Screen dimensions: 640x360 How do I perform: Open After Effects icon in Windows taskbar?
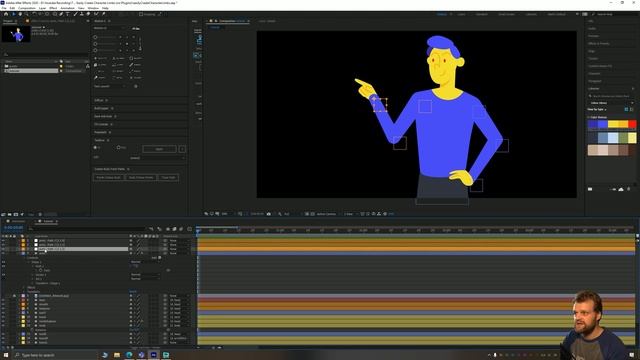153,355
